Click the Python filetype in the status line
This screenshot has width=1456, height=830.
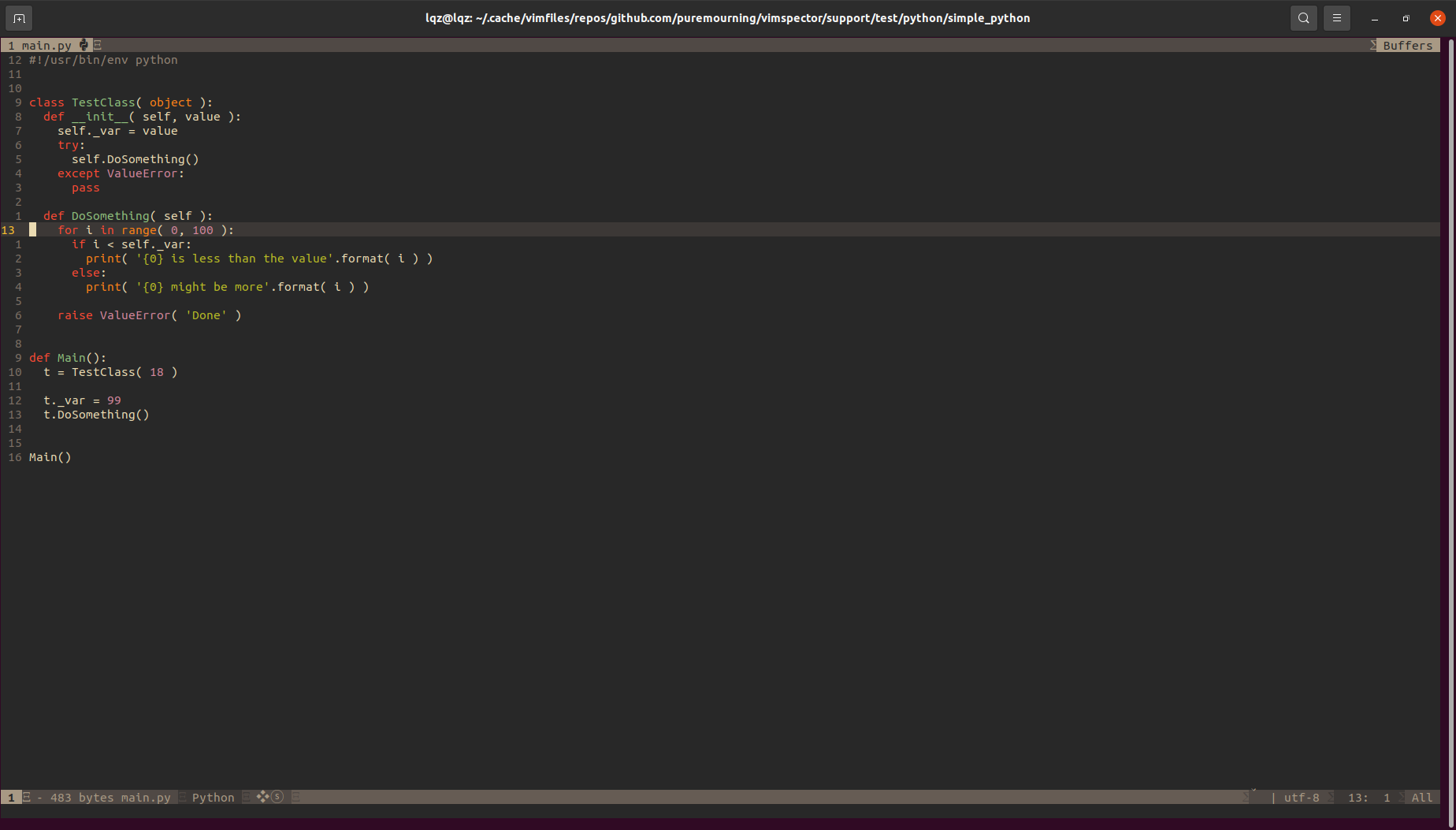pyautogui.click(x=213, y=798)
